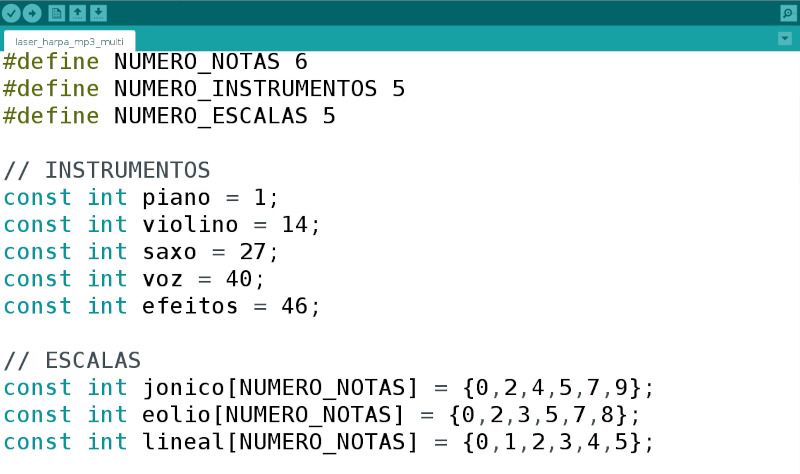Open the Serial Monitor magnifier icon
800x474 pixels.
tap(788, 13)
